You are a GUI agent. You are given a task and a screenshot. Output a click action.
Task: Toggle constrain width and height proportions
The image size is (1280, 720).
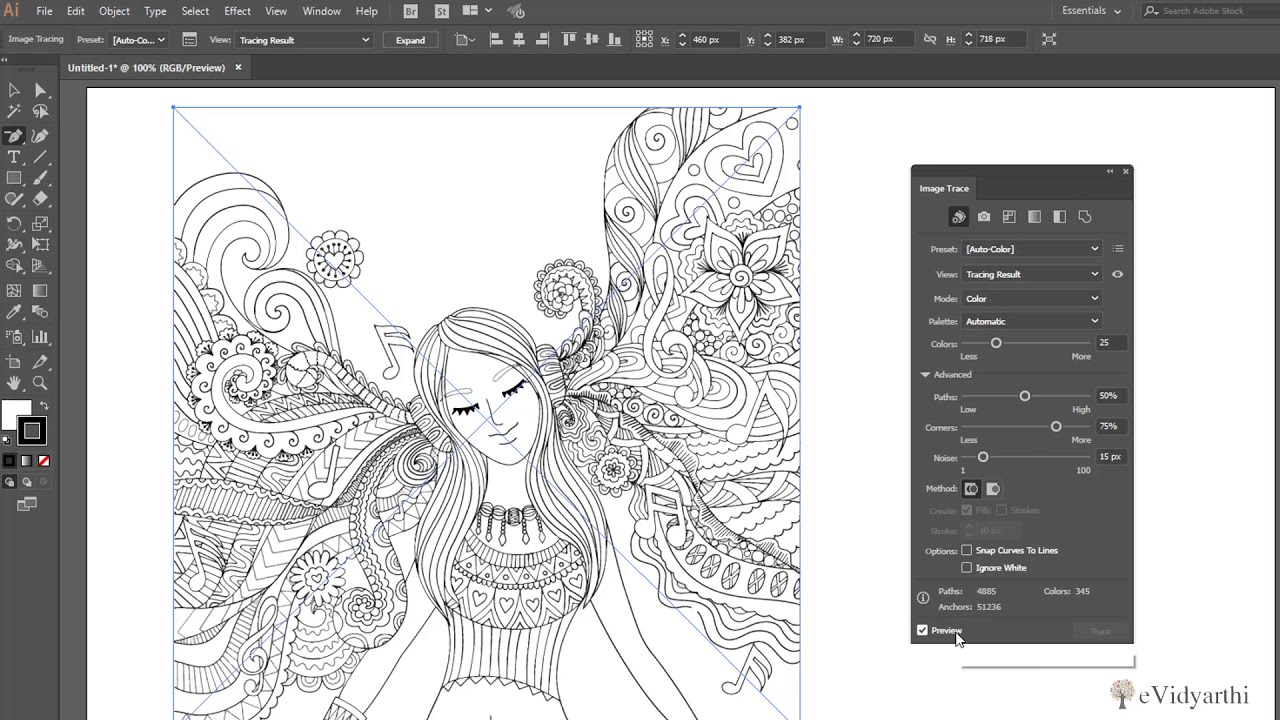click(930, 39)
